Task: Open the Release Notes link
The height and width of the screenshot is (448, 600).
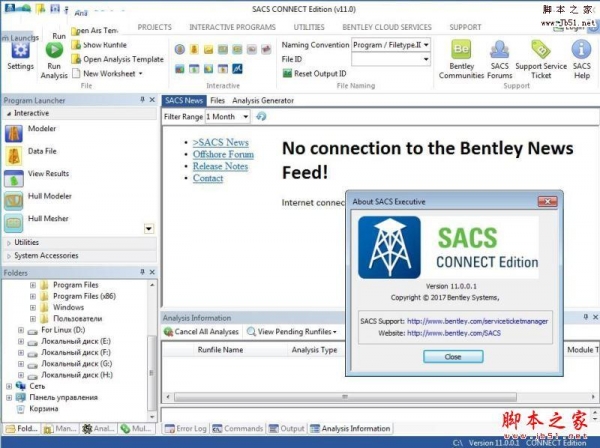Action: pyautogui.click(x=220, y=166)
